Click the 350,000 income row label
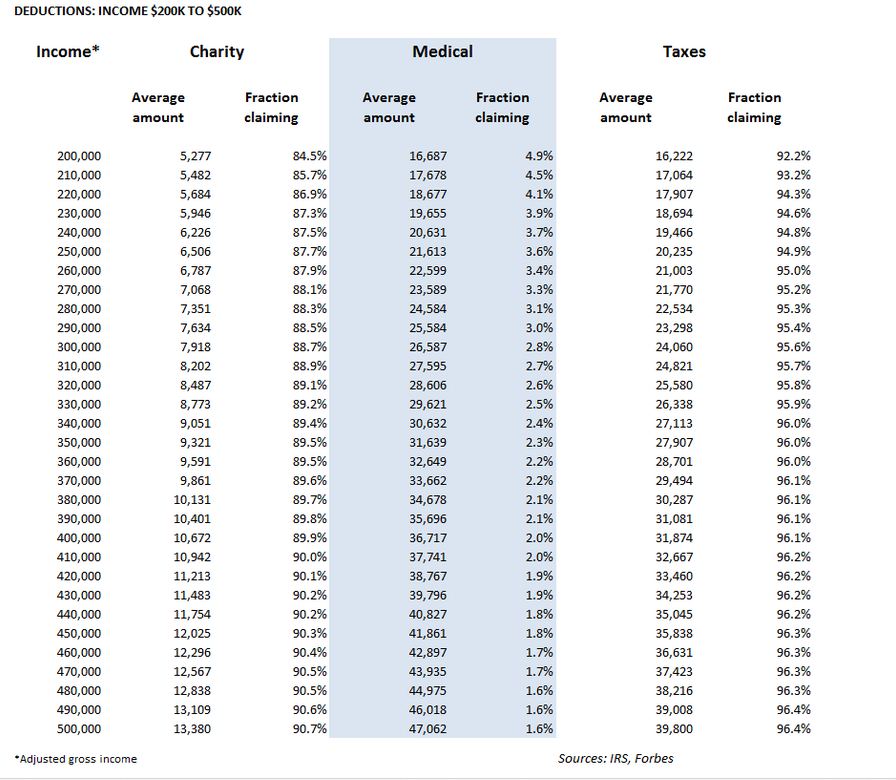The image size is (896, 780). [x=79, y=443]
